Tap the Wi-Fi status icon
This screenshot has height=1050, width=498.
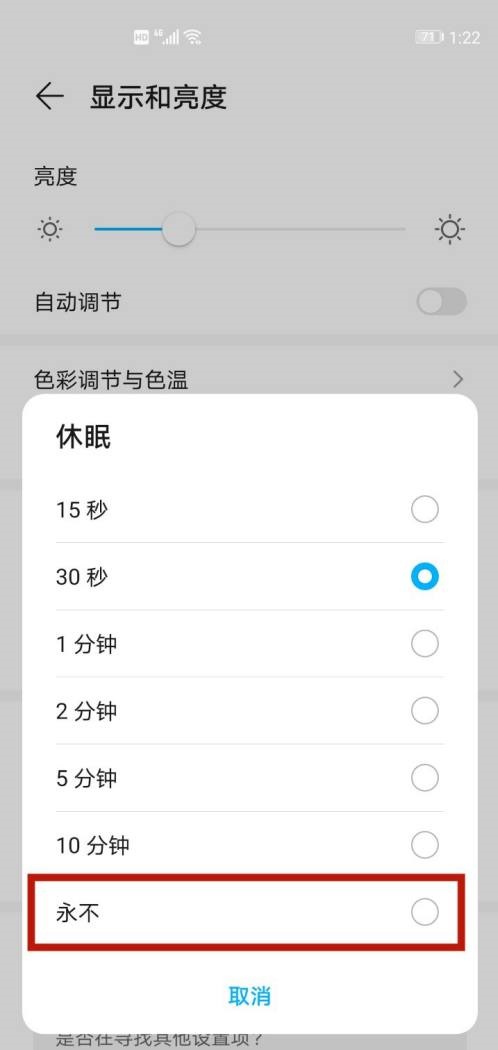coord(193,37)
